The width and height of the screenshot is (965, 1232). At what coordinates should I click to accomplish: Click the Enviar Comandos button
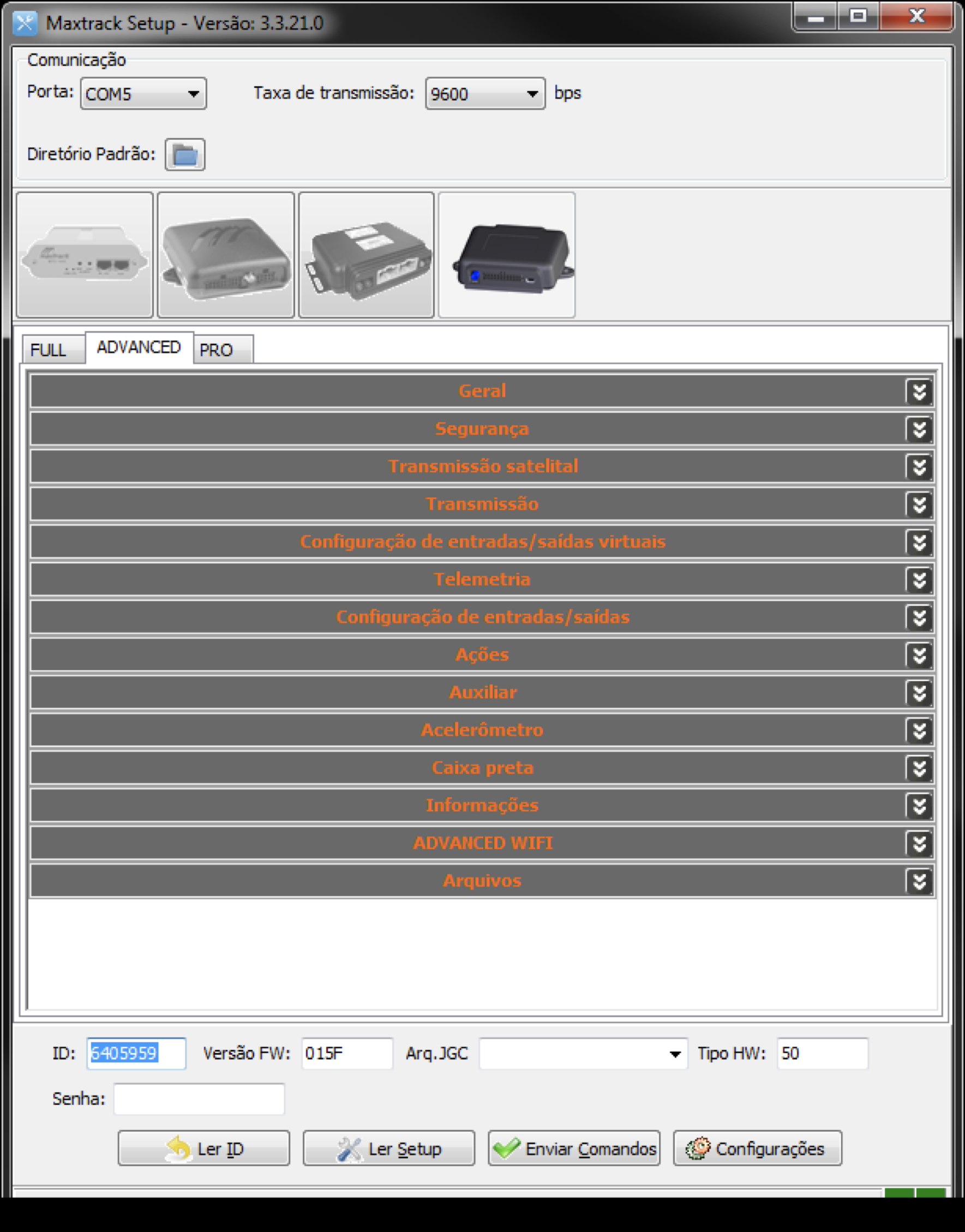tap(574, 1149)
